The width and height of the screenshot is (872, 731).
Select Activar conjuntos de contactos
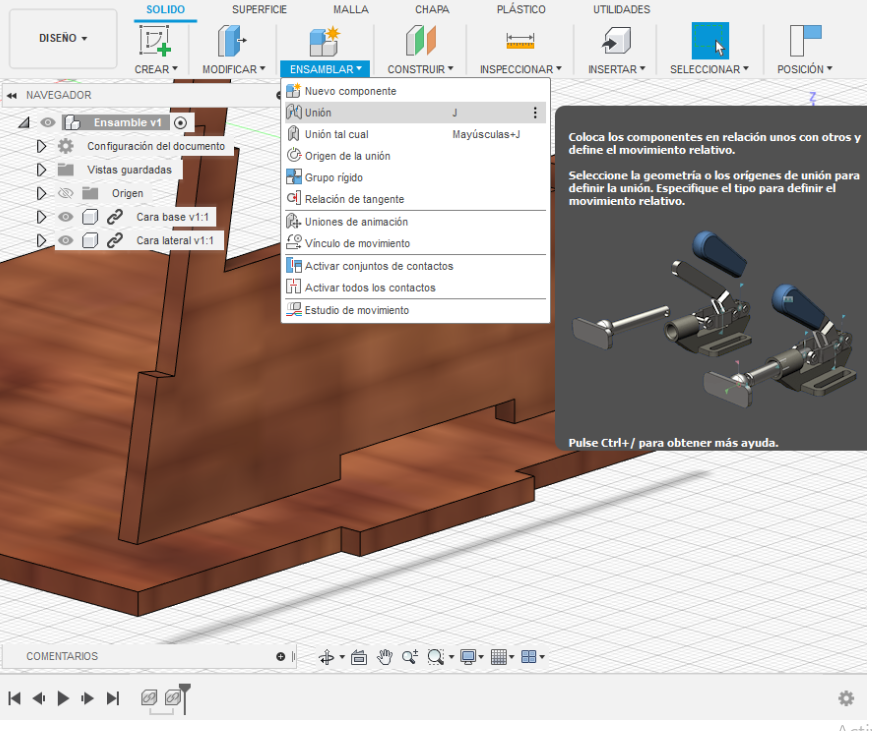pos(415,266)
